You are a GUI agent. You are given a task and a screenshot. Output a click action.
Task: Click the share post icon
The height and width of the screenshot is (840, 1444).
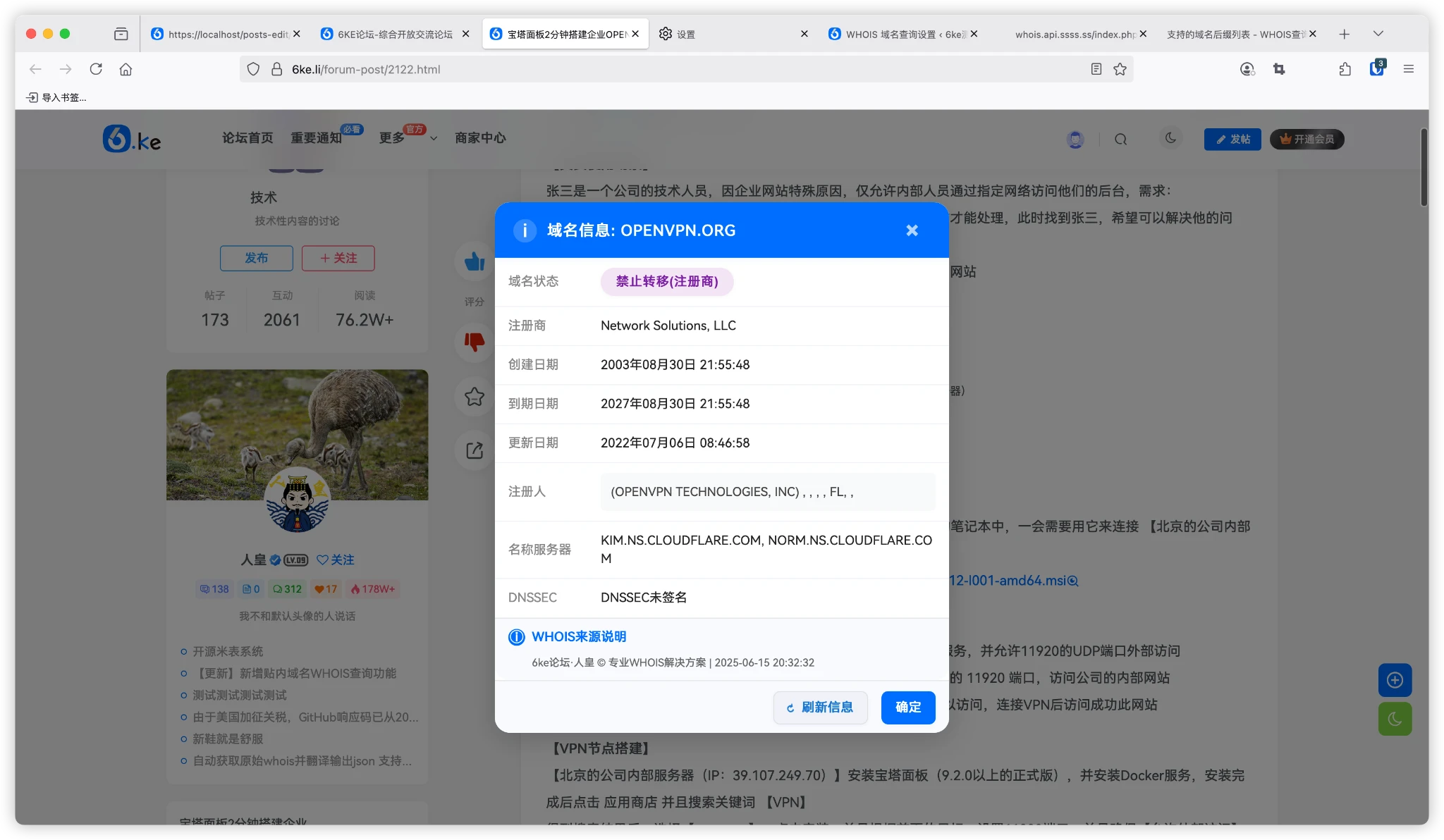475,450
